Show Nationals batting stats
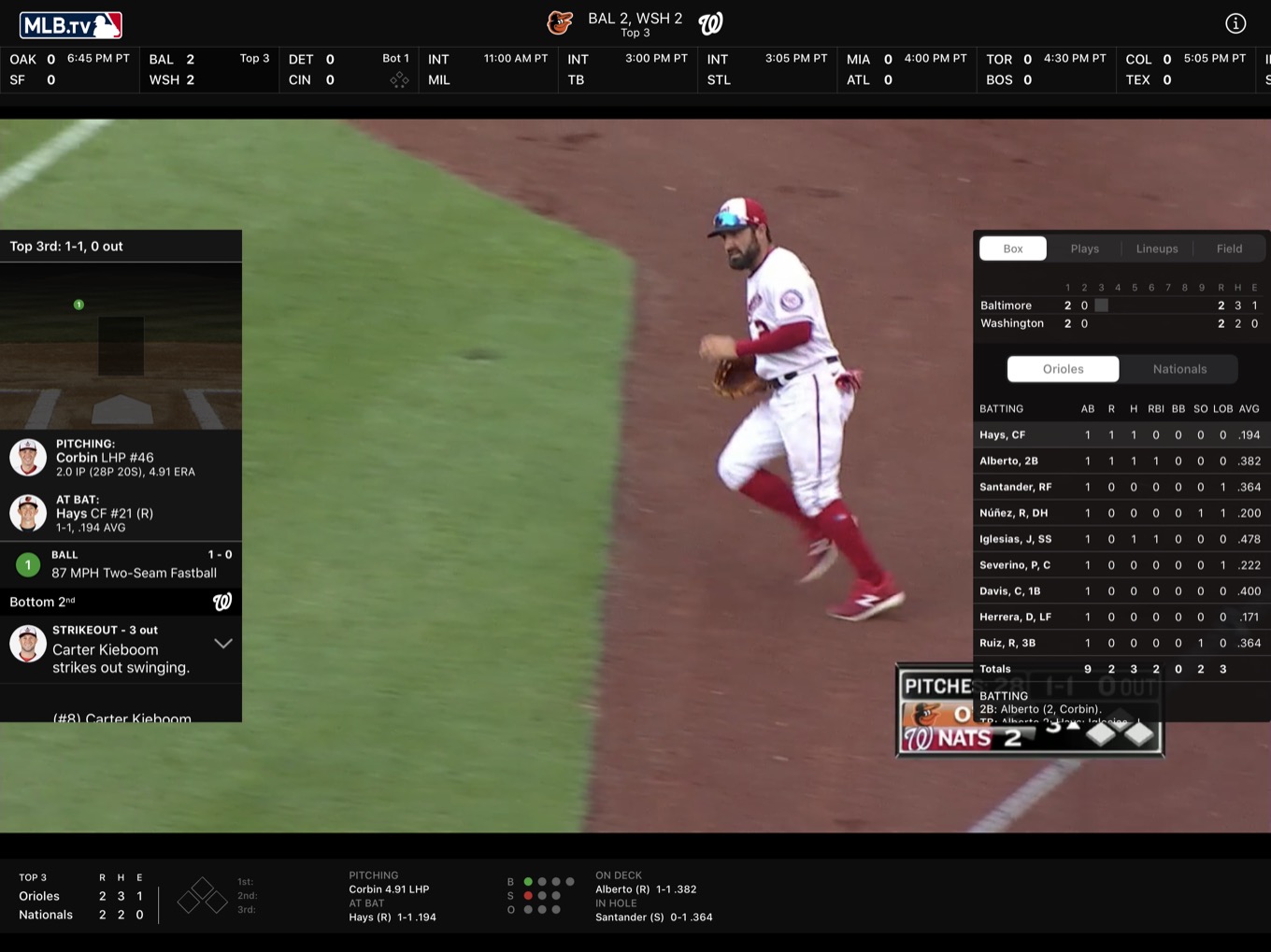Screen dimensions: 1271x952 (x=1179, y=369)
